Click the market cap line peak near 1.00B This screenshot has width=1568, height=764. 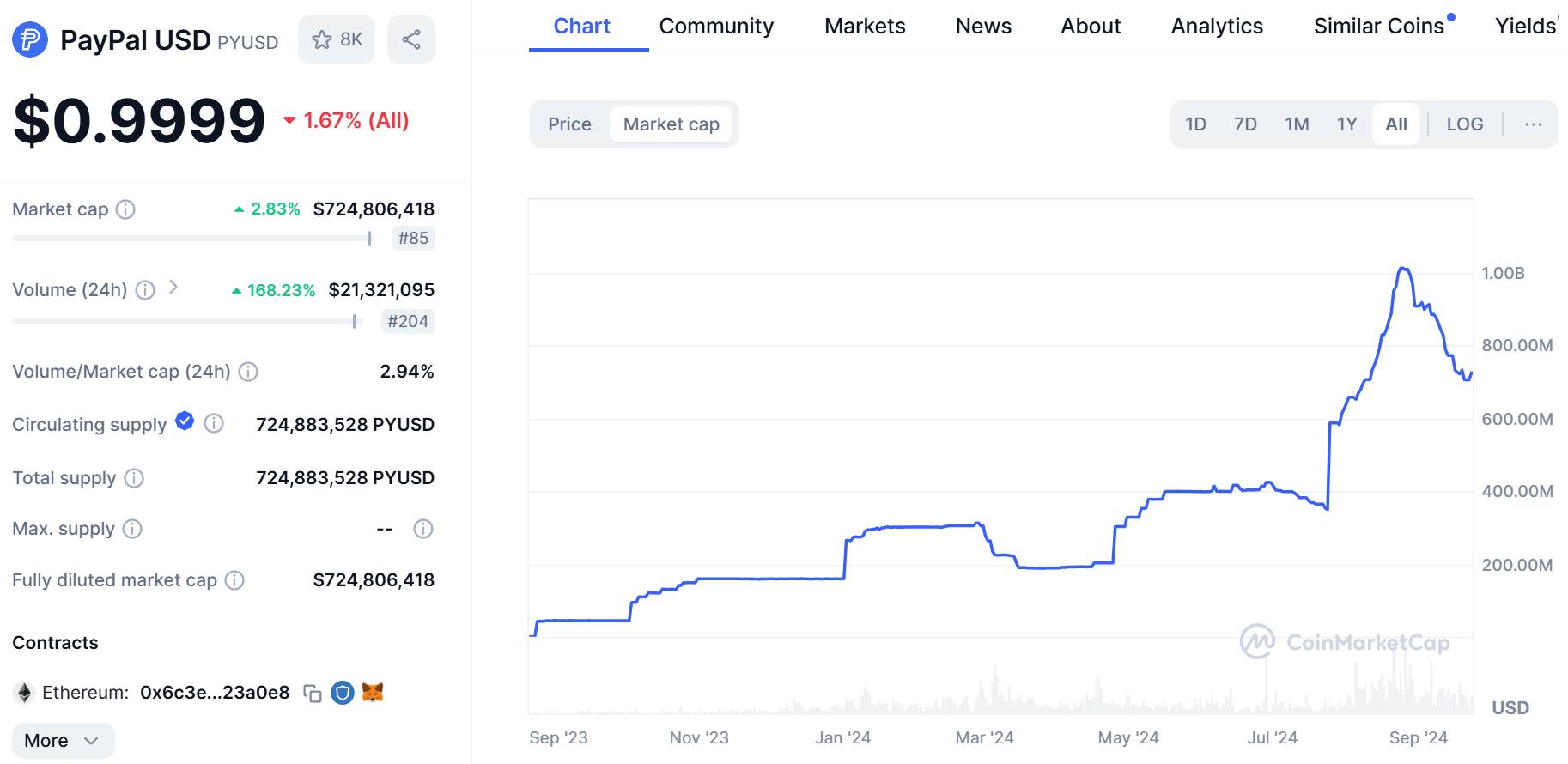[1402, 269]
